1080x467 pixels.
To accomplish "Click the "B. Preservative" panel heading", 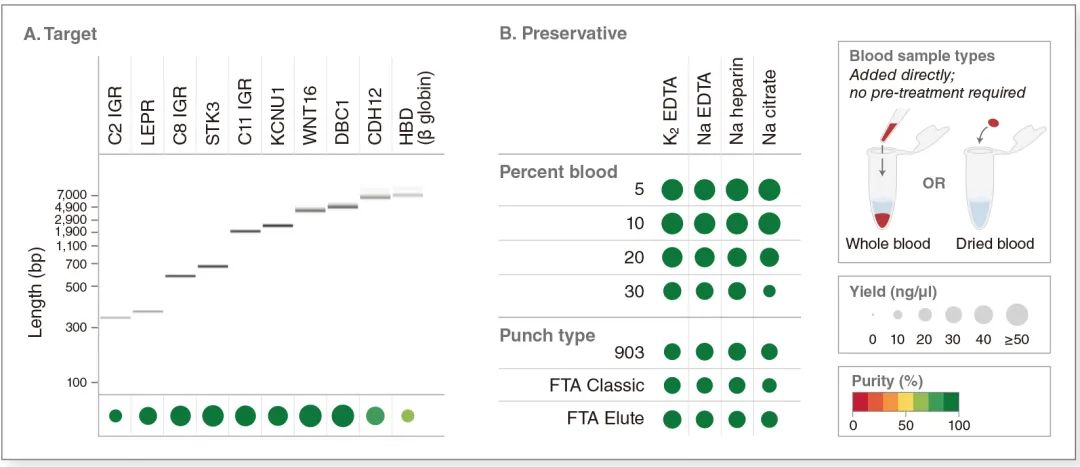I will click(x=562, y=33).
